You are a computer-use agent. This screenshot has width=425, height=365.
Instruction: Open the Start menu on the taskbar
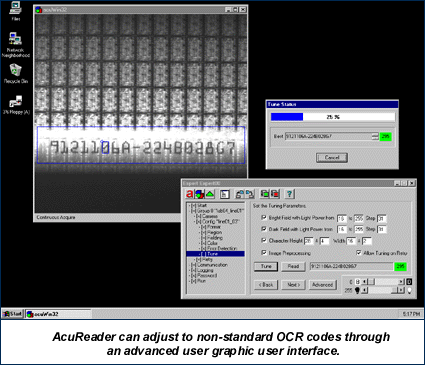tap(12, 314)
